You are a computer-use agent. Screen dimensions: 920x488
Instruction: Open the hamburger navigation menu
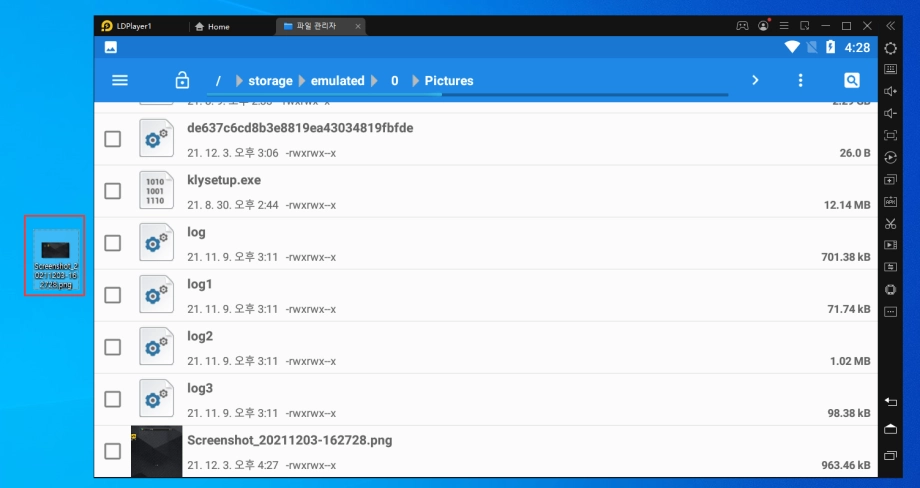pyautogui.click(x=120, y=80)
